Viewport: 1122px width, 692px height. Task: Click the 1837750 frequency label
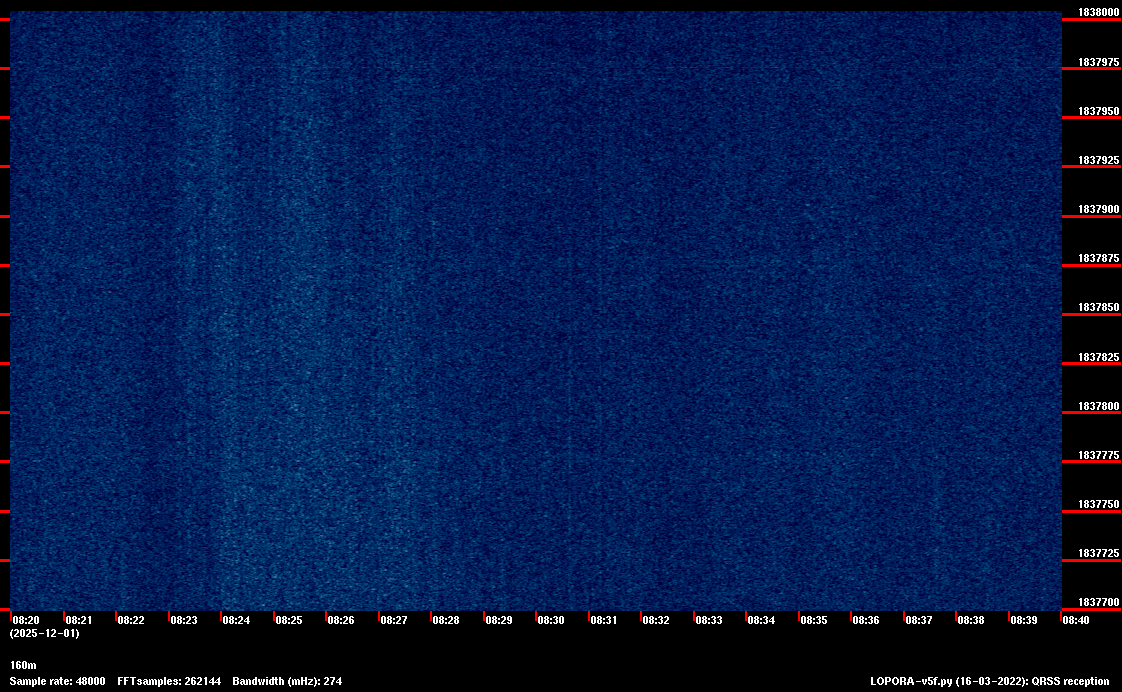pos(1098,505)
